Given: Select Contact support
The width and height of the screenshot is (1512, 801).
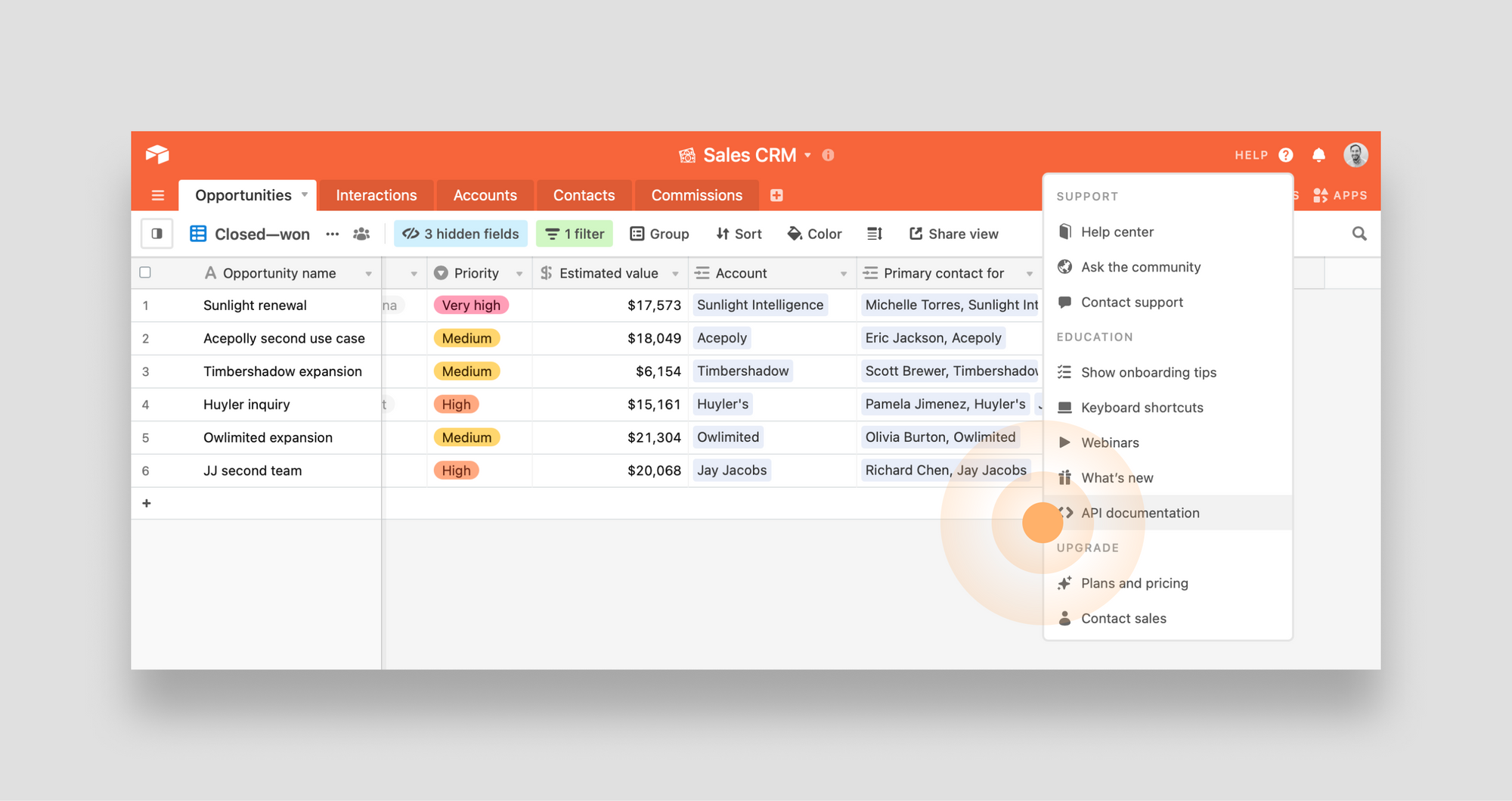Looking at the screenshot, I should (x=1168, y=303).
